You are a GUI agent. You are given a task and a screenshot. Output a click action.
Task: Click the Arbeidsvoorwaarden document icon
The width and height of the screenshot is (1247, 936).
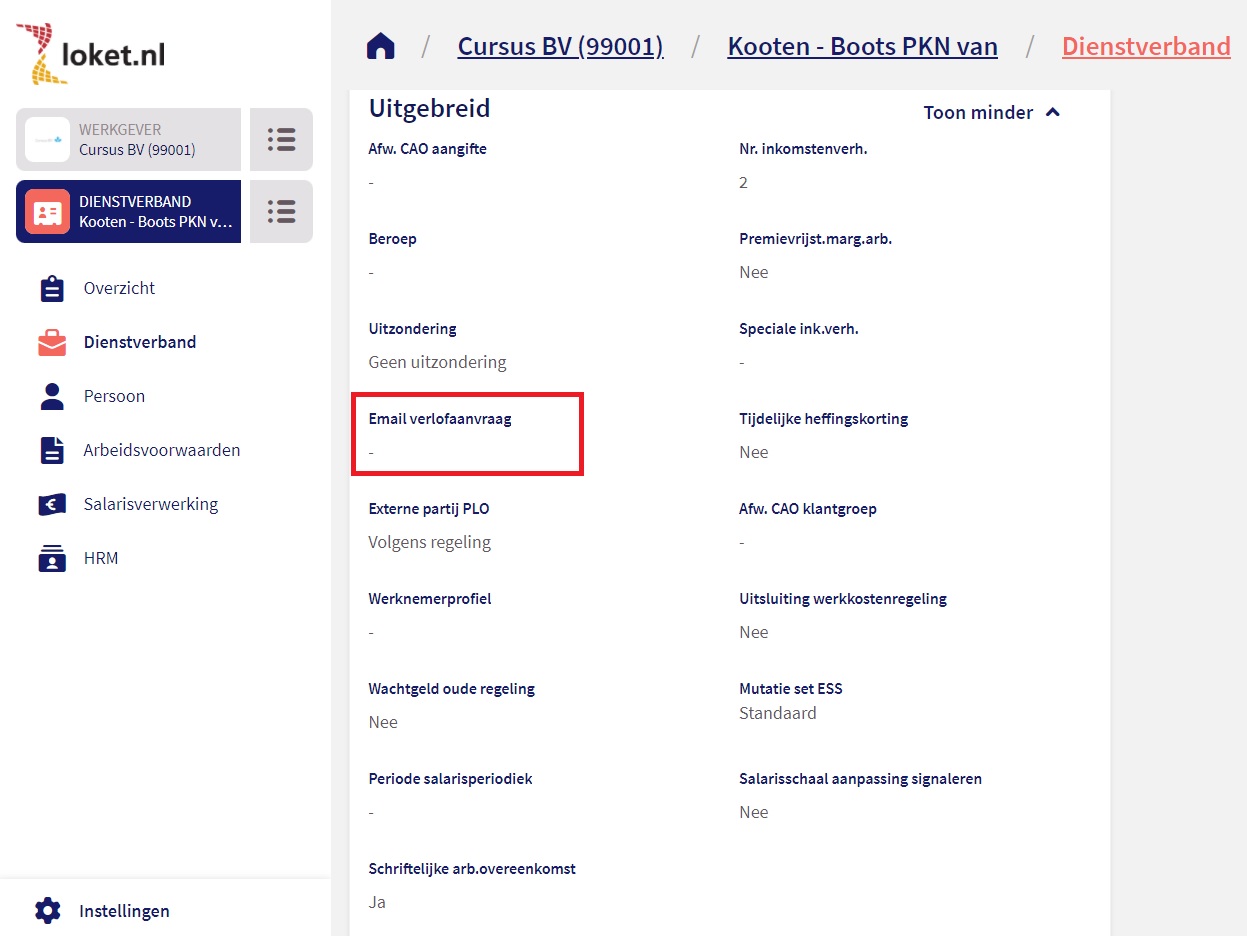pyautogui.click(x=51, y=450)
